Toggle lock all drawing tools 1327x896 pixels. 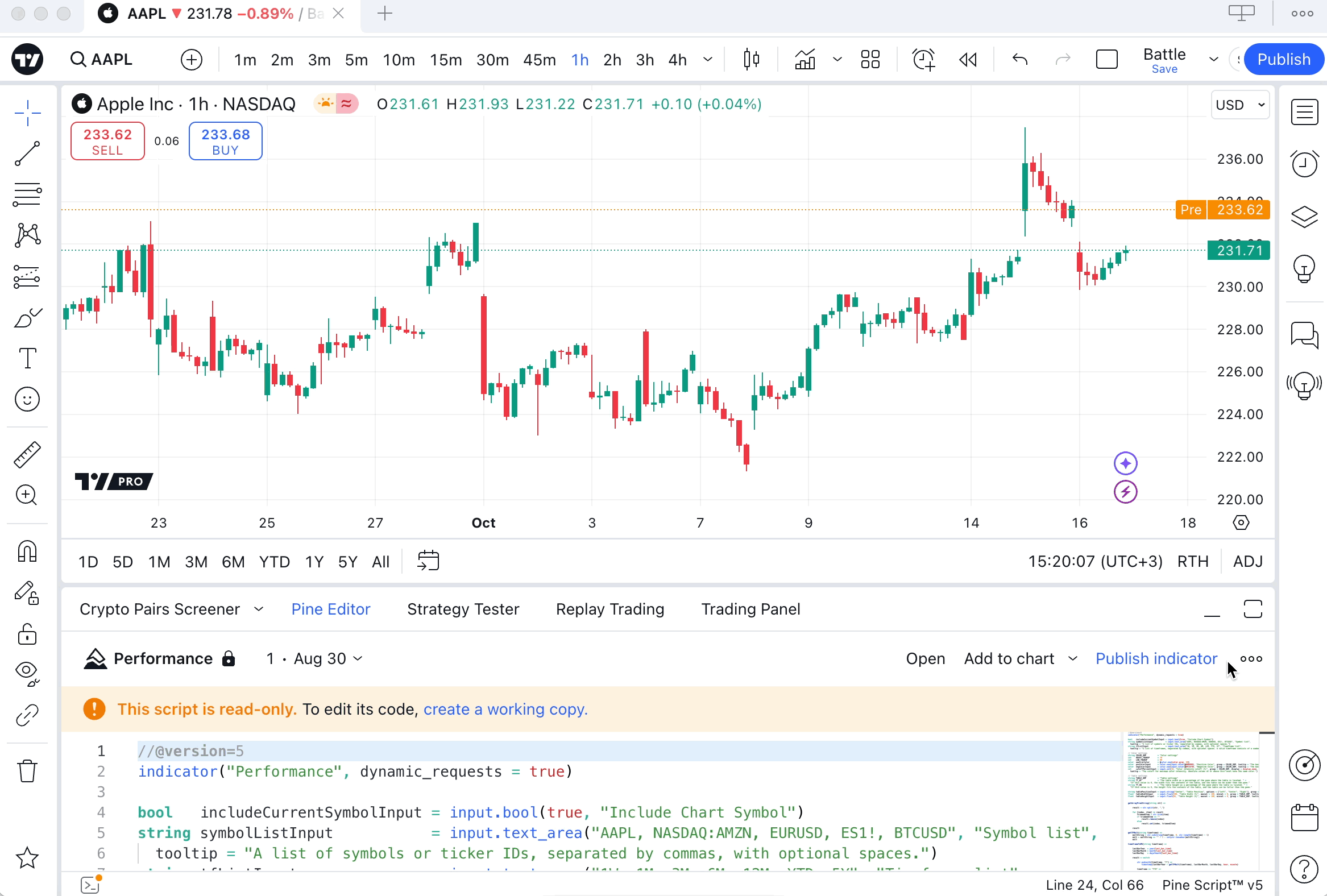click(27, 634)
